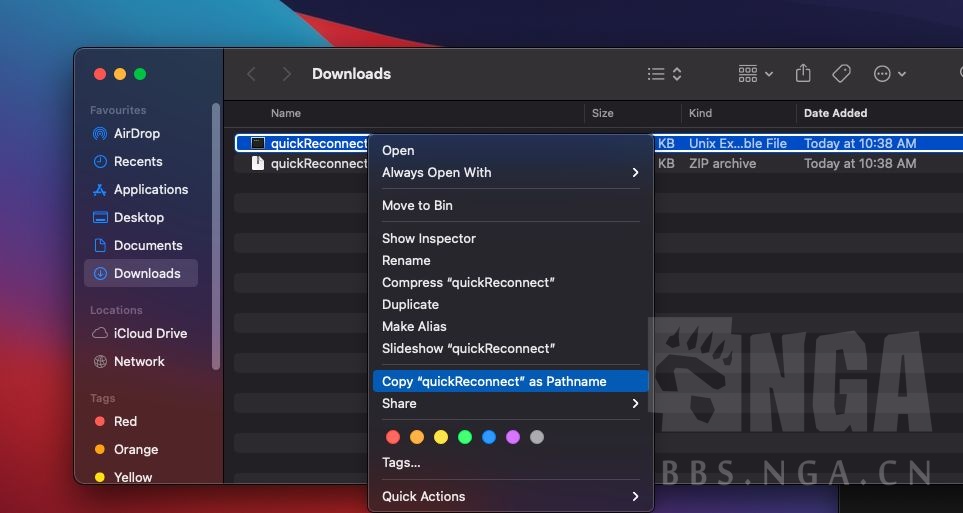Image resolution: width=963 pixels, height=513 pixels.
Task: Choose Copy "quickReconnect" as Pathname
Action: pos(494,381)
